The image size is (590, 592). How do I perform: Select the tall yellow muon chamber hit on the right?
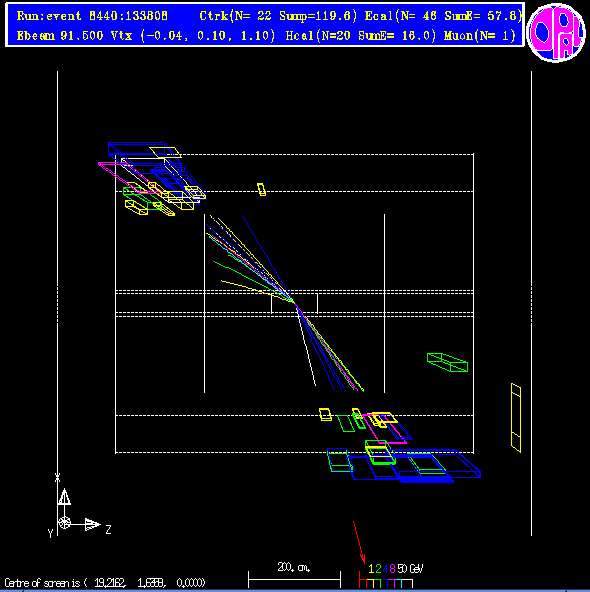pyautogui.click(x=516, y=418)
